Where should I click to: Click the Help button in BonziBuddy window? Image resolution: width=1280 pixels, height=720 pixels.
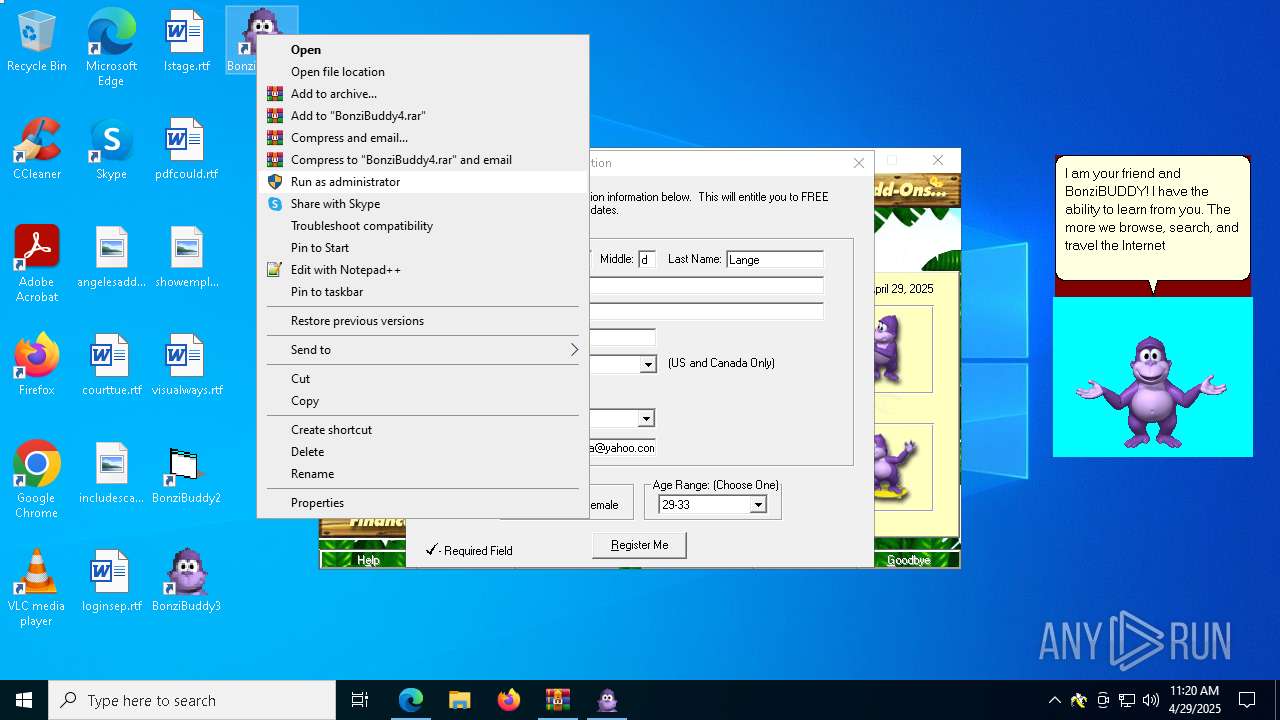[x=368, y=560]
